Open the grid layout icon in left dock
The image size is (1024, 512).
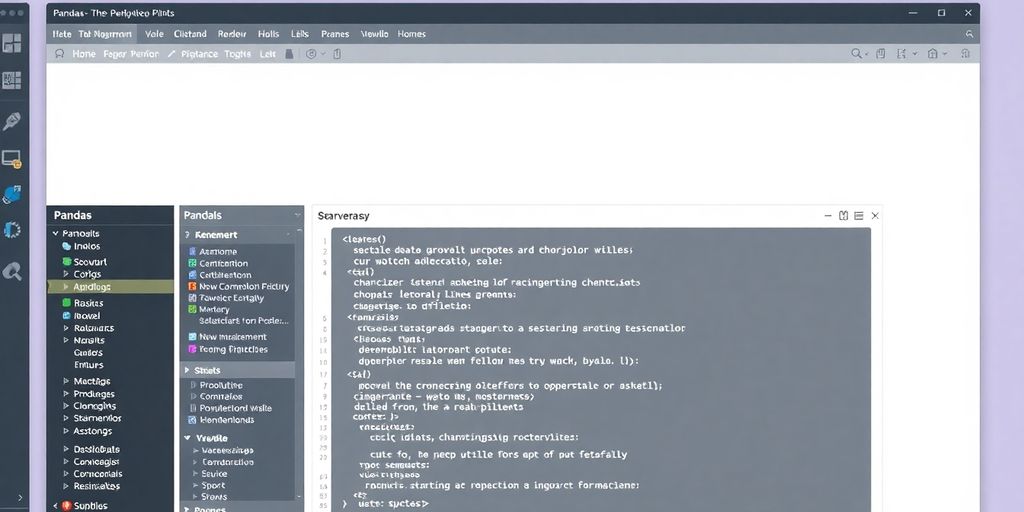tap(12, 43)
